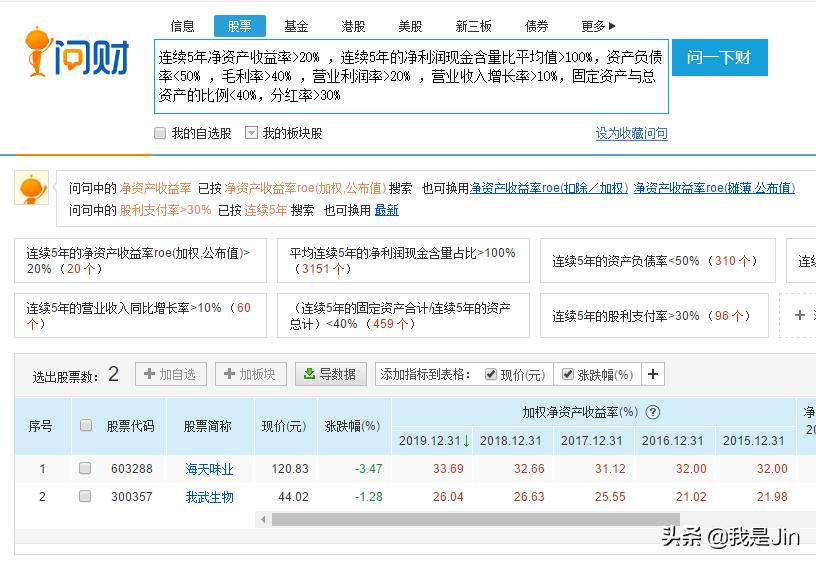Image resolution: width=816 pixels, height=563 pixels.
Task: Click the orange assistant avatar icon
Action: 31,188
